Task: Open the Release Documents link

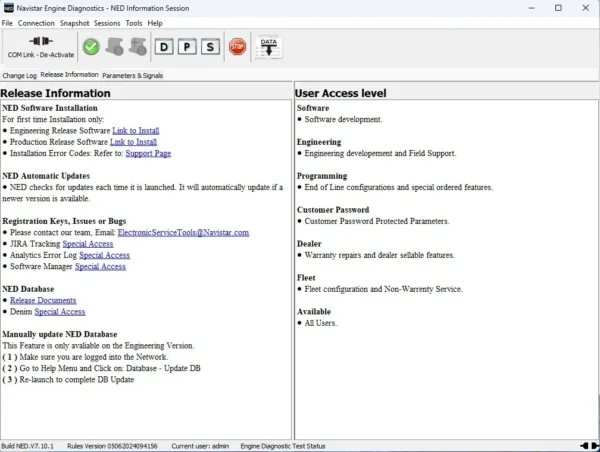Action: coord(43,300)
